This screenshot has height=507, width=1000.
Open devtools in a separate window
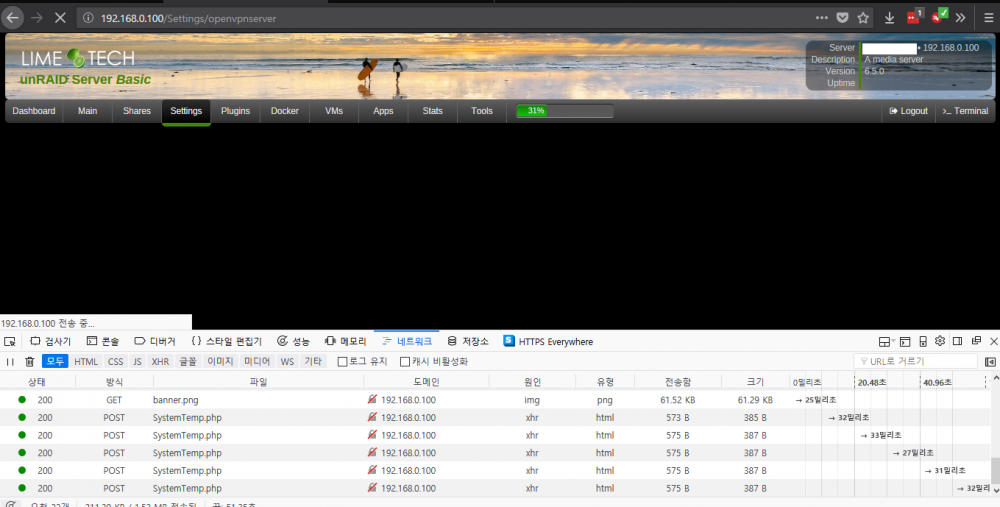(x=976, y=341)
